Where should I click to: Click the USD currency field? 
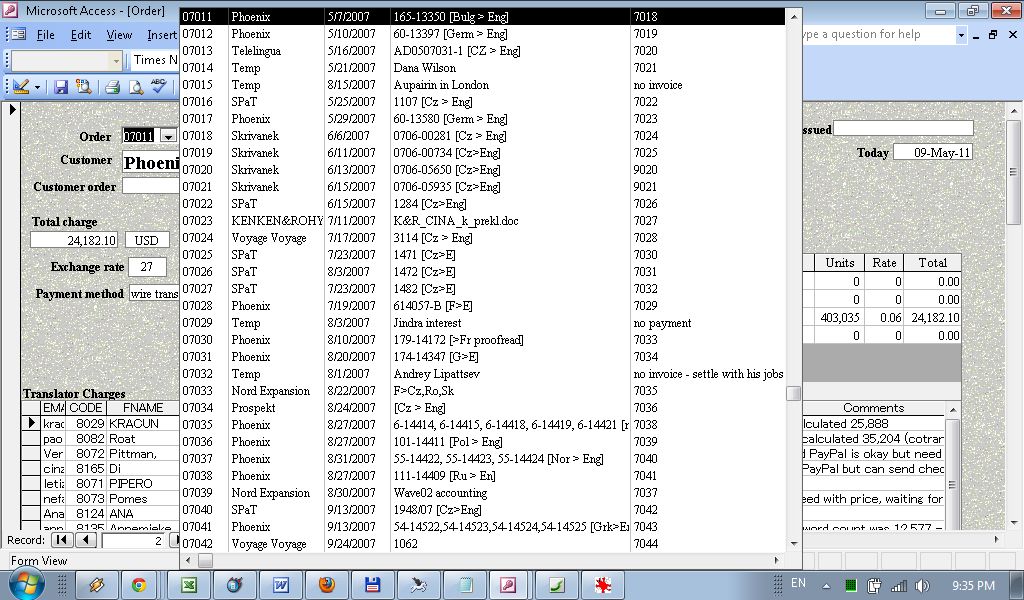pyautogui.click(x=147, y=240)
